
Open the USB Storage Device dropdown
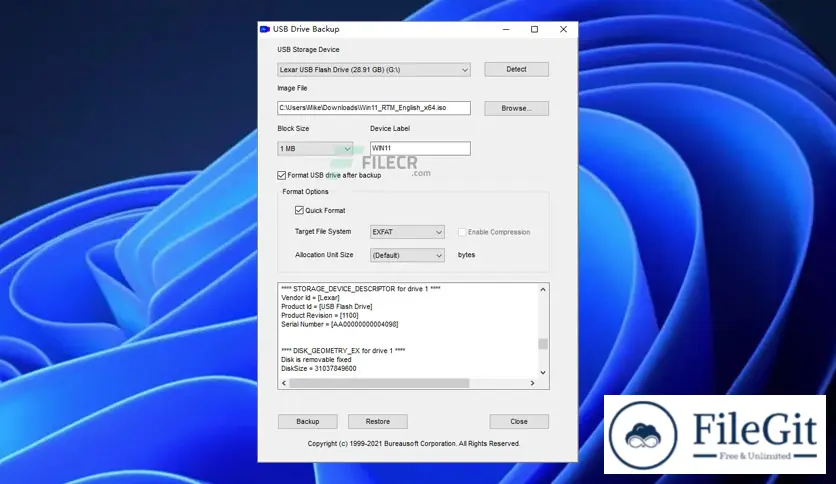374,70
